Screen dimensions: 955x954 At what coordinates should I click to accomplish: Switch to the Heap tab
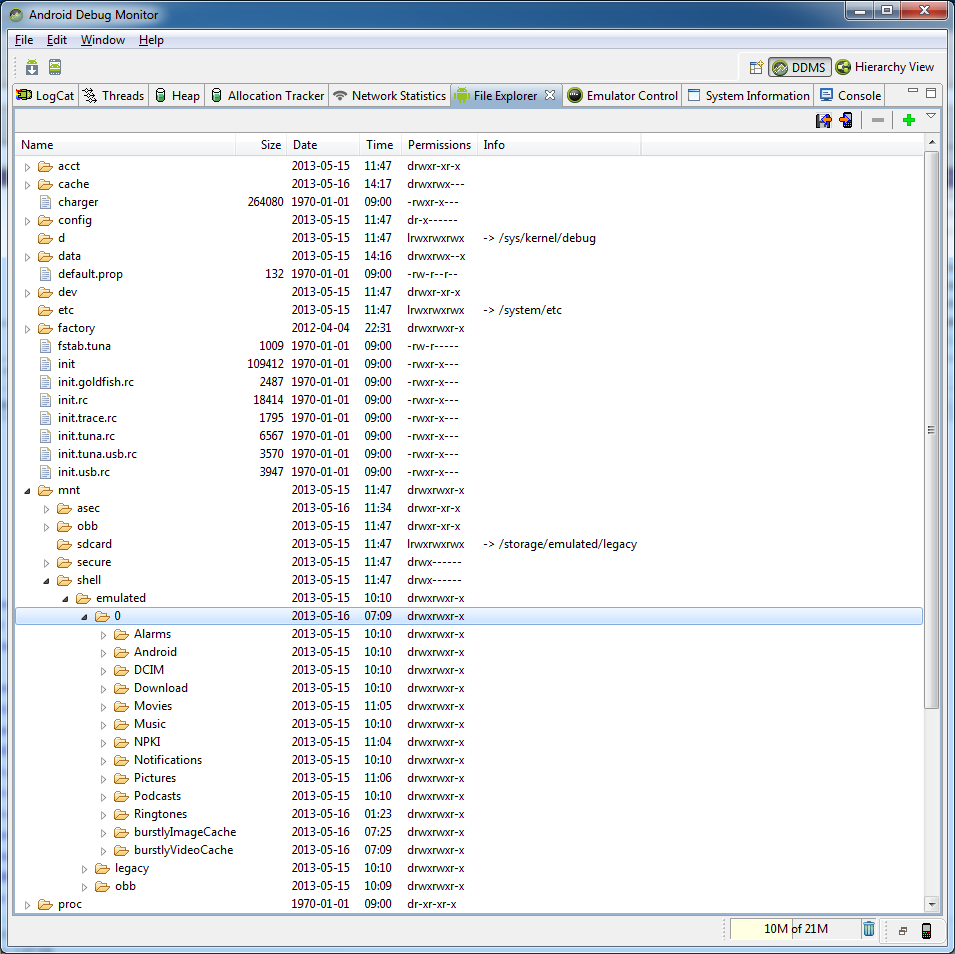pos(177,96)
